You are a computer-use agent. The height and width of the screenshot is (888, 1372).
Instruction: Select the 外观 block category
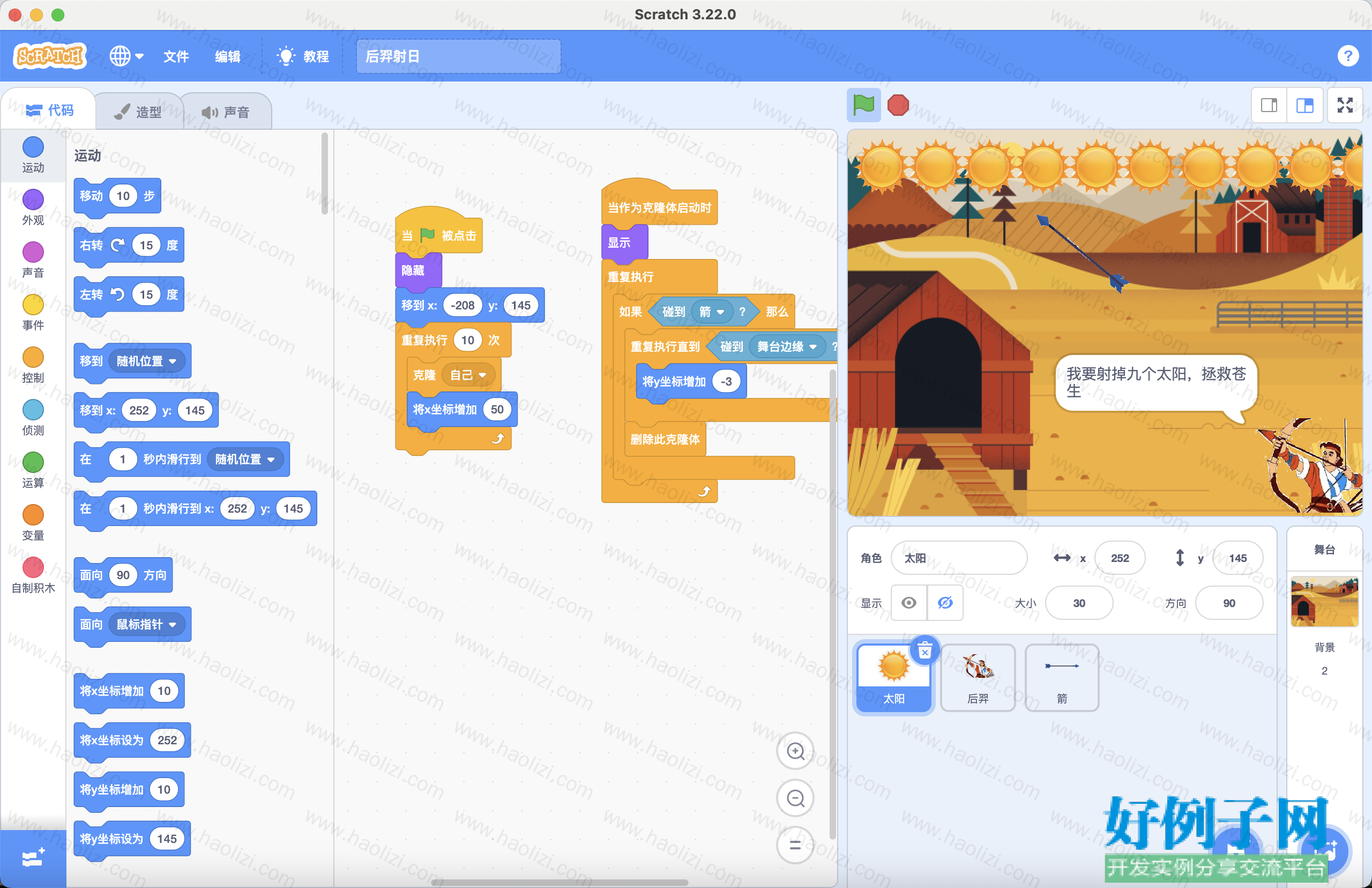[33, 208]
